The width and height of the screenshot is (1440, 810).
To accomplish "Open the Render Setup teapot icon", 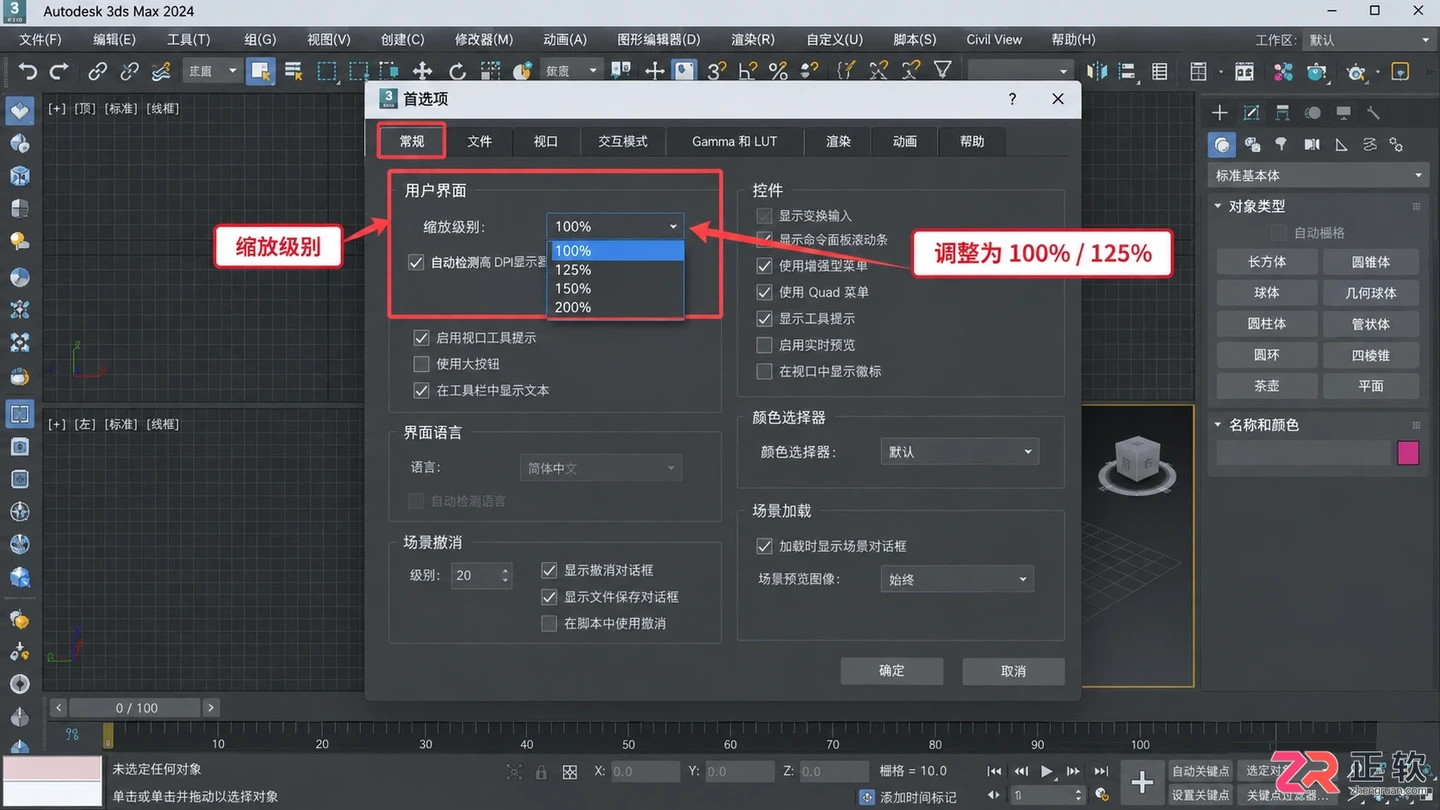I will pyautogui.click(x=1357, y=72).
